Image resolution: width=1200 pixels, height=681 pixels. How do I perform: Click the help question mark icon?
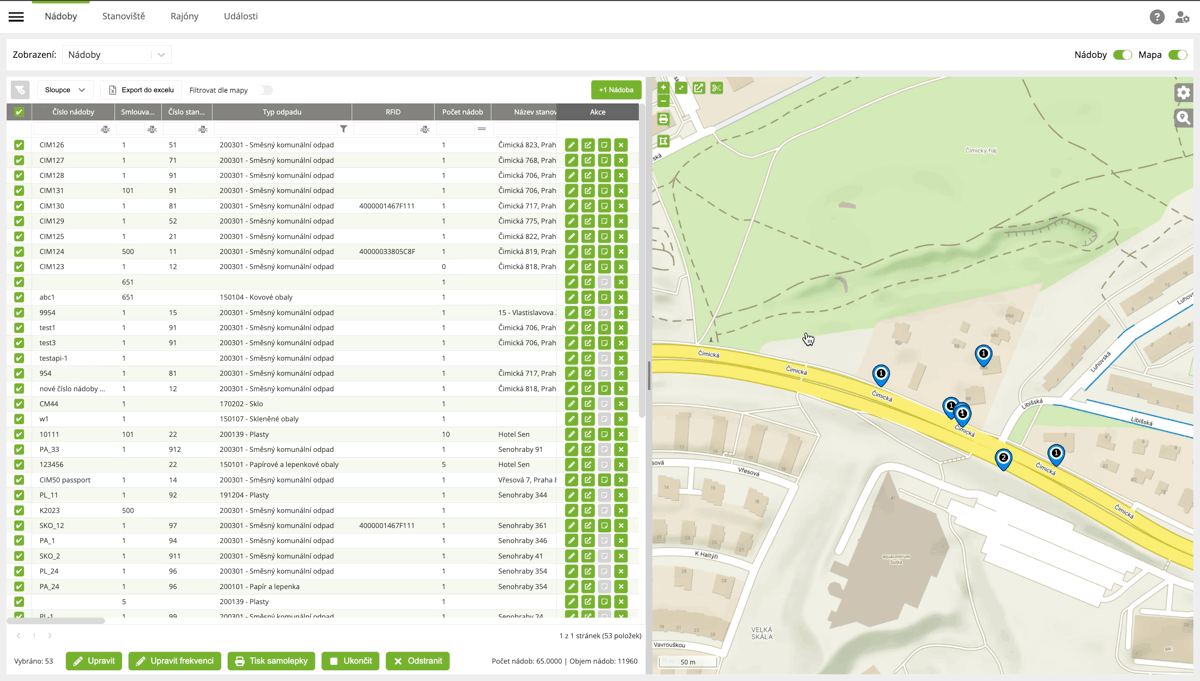[1157, 17]
